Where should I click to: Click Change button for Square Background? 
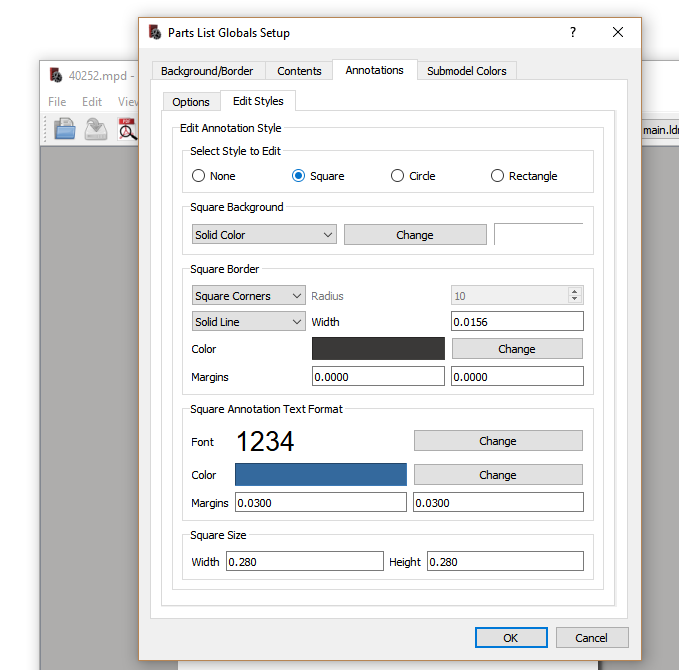(x=415, y=235)
